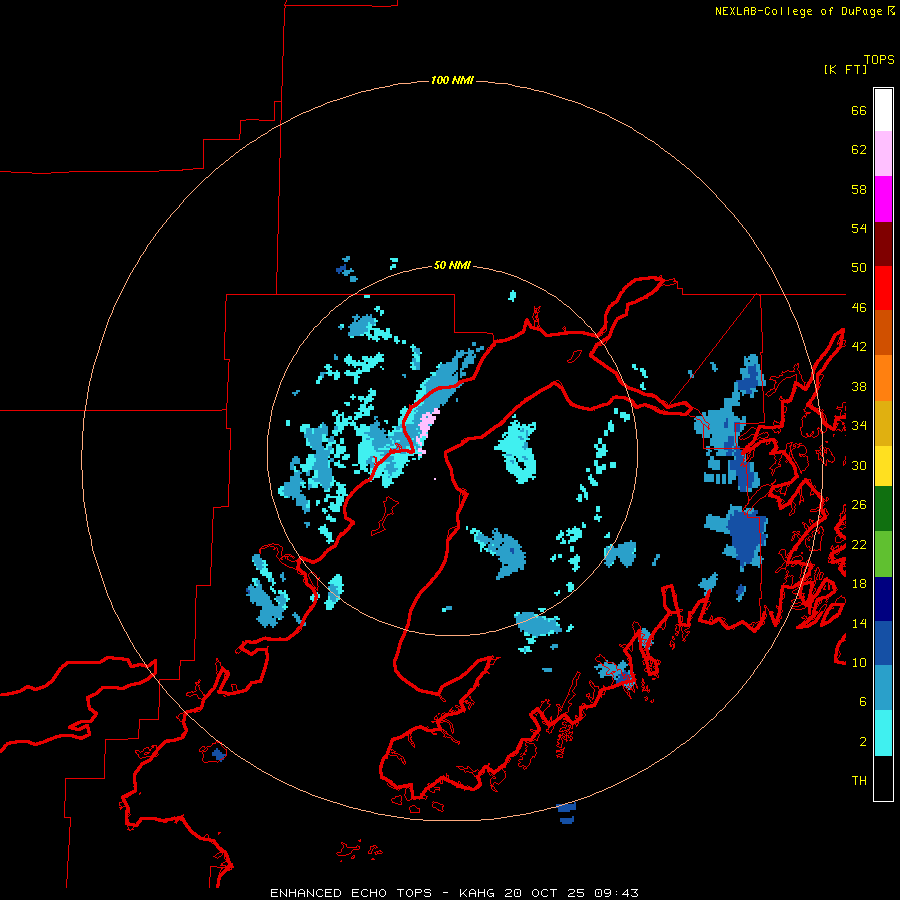Viewport: 900px width, 900px height.
Task: Click the magenta swatch on the color scale
Action: [x=883, y=199]
